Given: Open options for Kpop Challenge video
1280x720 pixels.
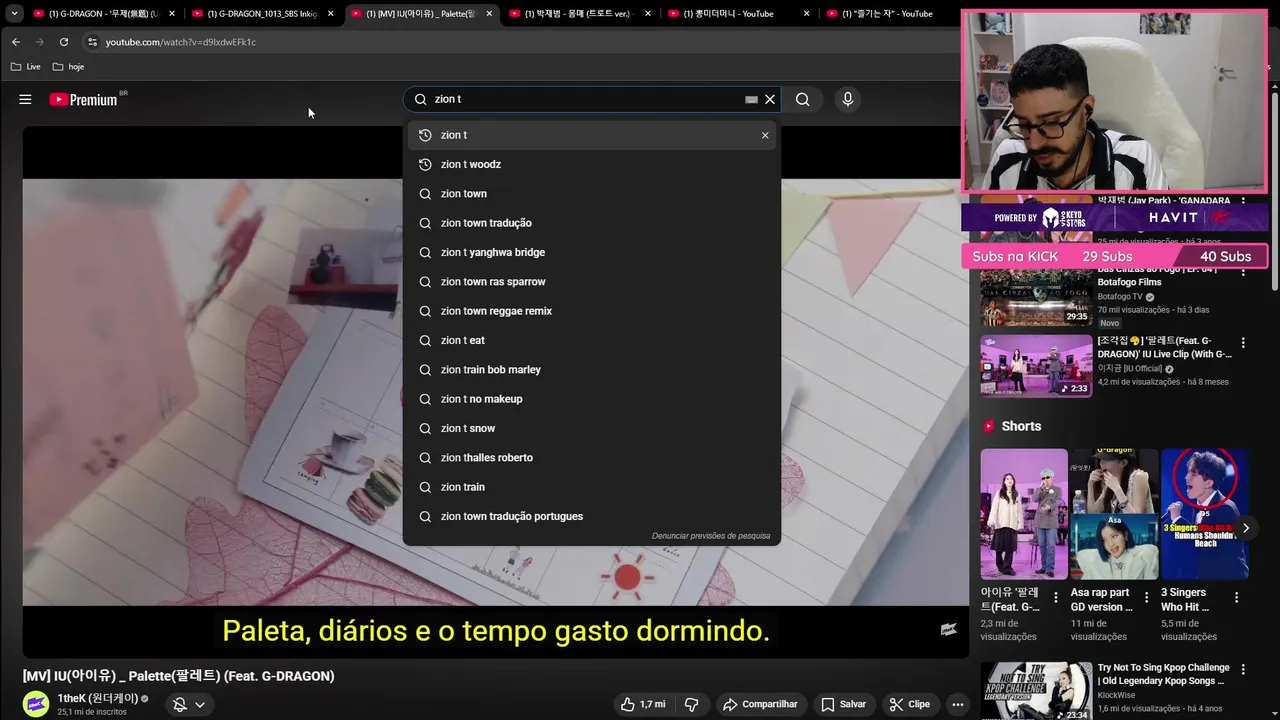Looking at the screenshot, I should coord(1243,669).
